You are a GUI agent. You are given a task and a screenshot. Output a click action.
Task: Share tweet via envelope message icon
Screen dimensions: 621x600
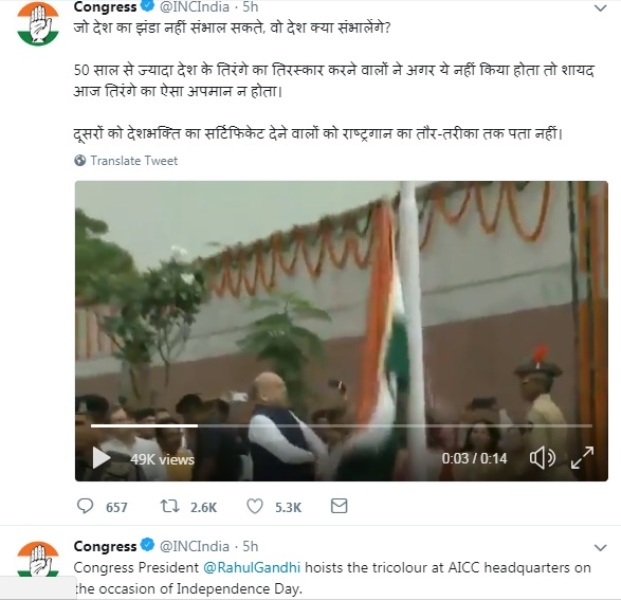click(x=339, y=506)
